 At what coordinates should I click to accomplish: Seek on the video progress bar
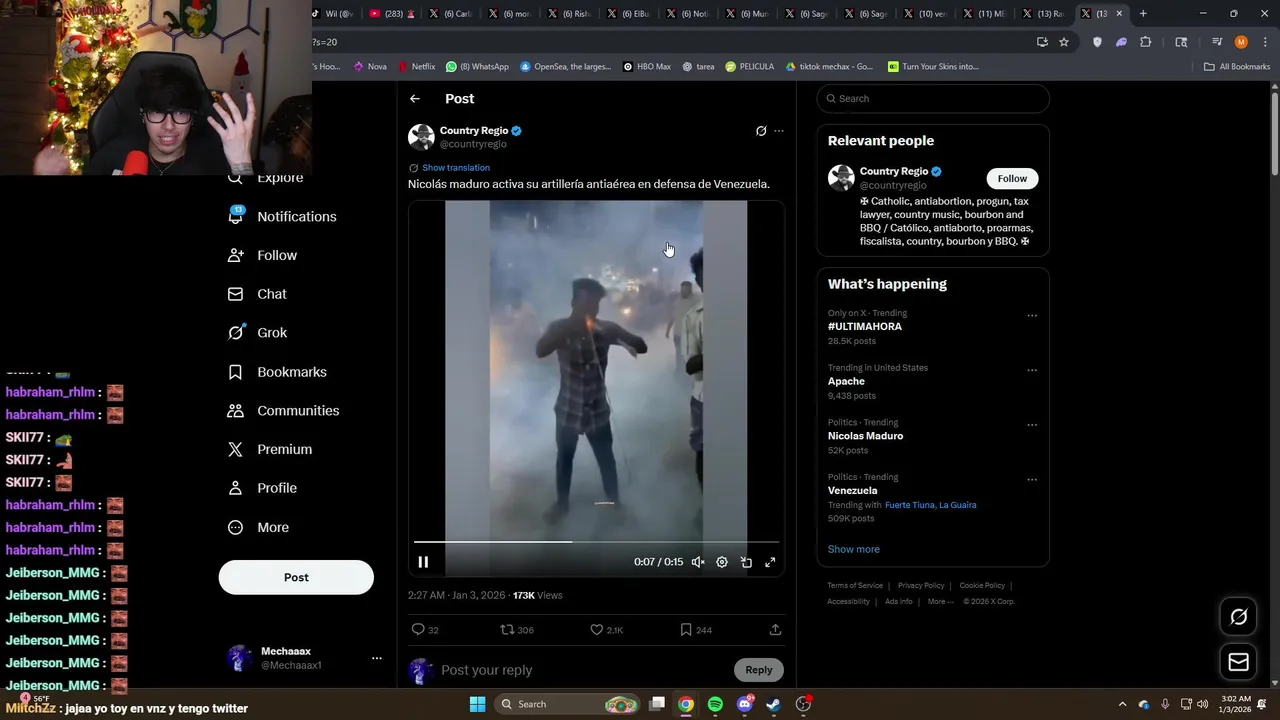[596, 542]
